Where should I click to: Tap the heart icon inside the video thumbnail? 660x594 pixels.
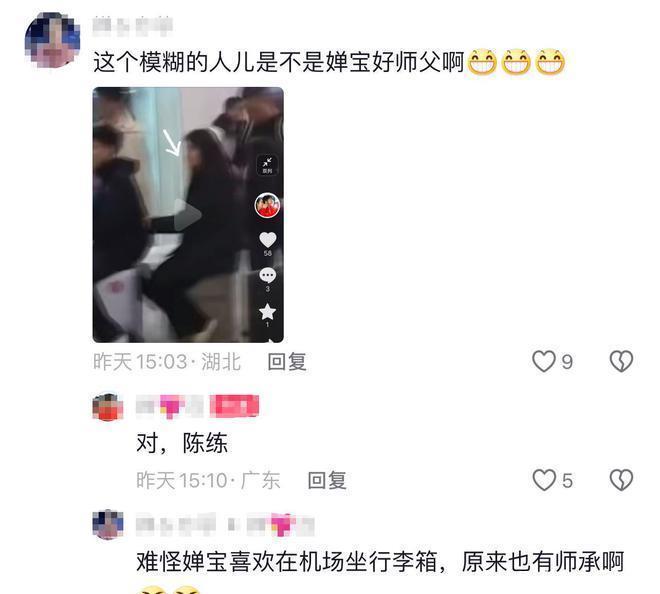pos(267,240)
